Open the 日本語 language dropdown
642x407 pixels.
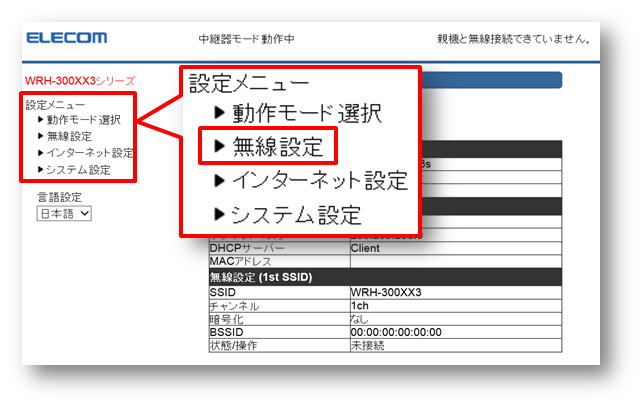[x=64, y=214]
